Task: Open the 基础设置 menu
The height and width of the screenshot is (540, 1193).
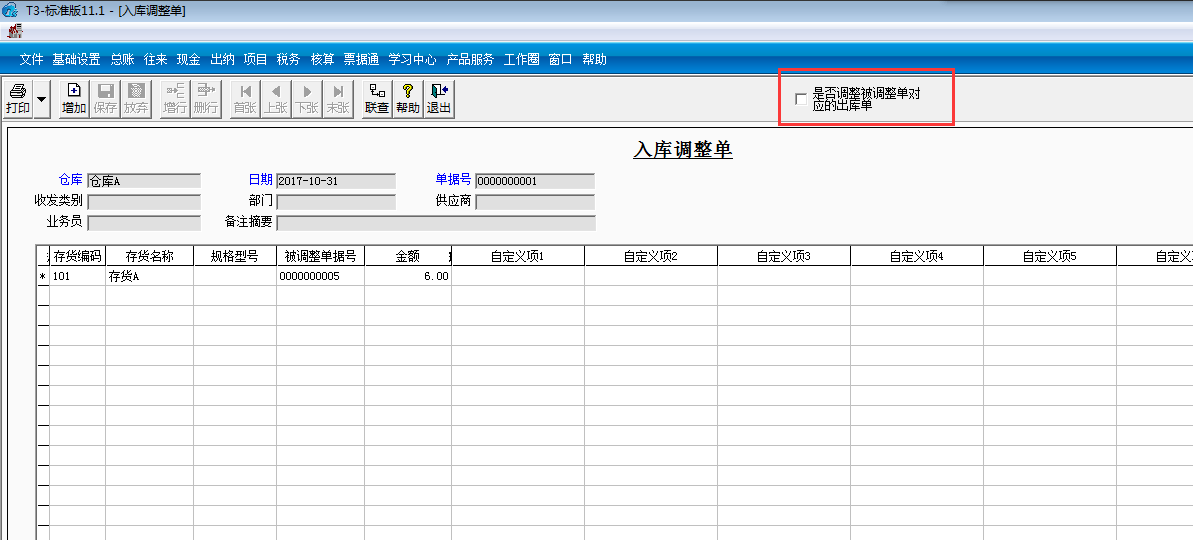Action: 76,59
